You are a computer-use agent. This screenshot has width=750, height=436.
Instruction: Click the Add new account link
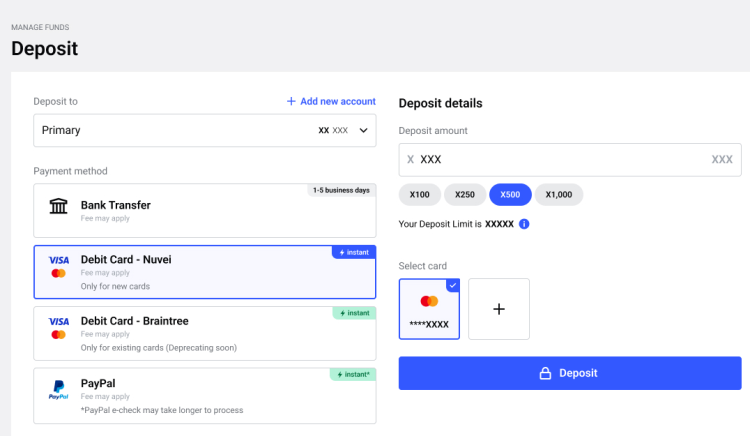pos(331,101)
